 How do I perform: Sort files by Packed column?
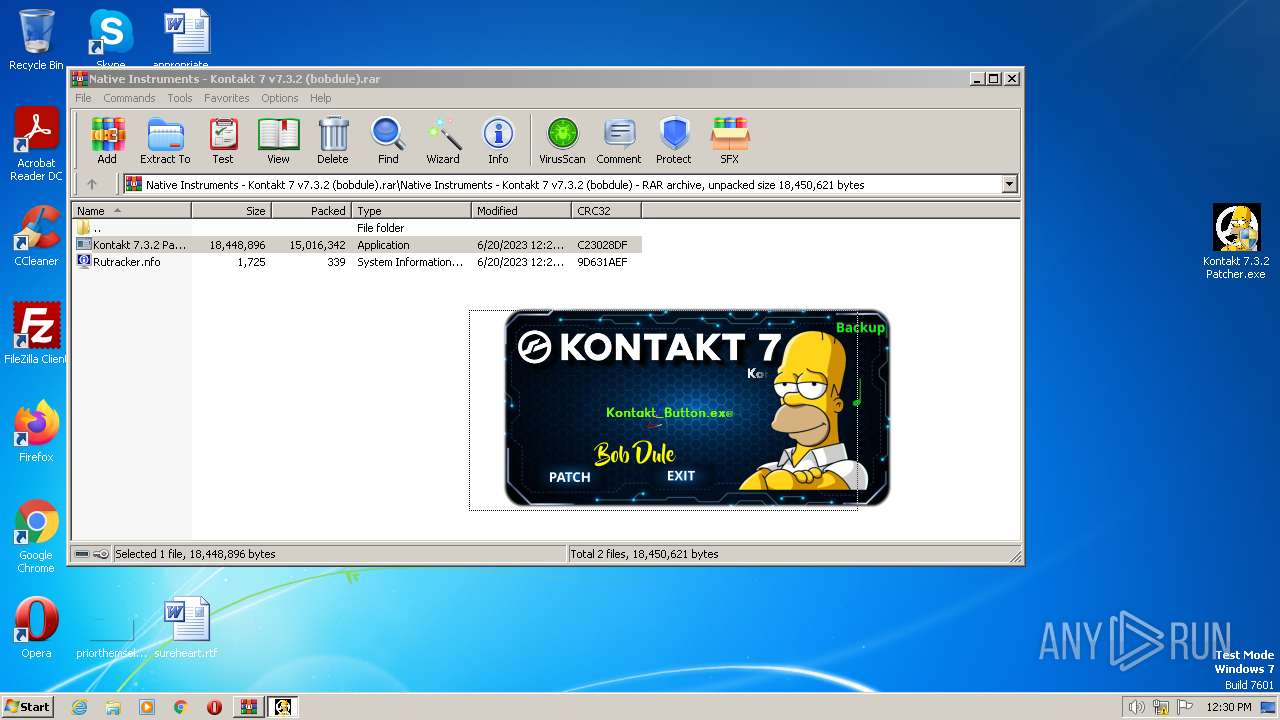pos(311,211)
